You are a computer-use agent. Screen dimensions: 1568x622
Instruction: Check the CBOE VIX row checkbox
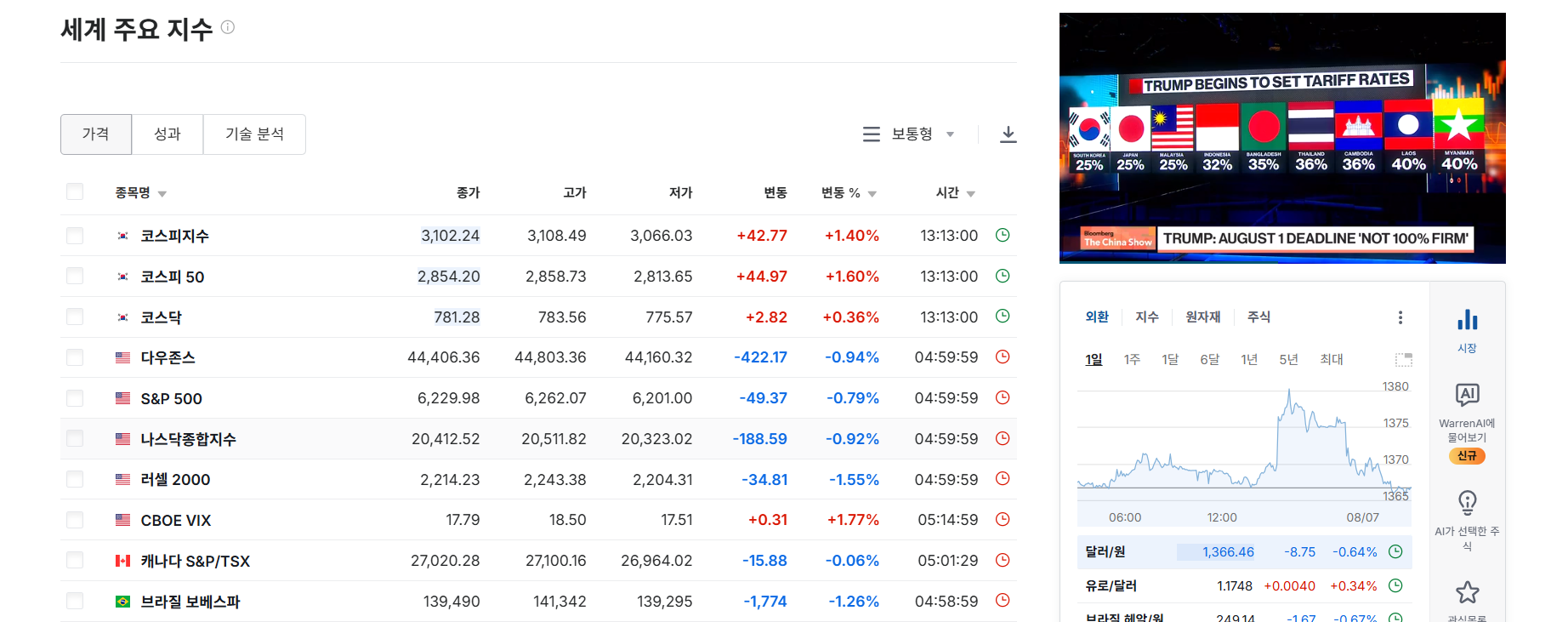[75, 520]
